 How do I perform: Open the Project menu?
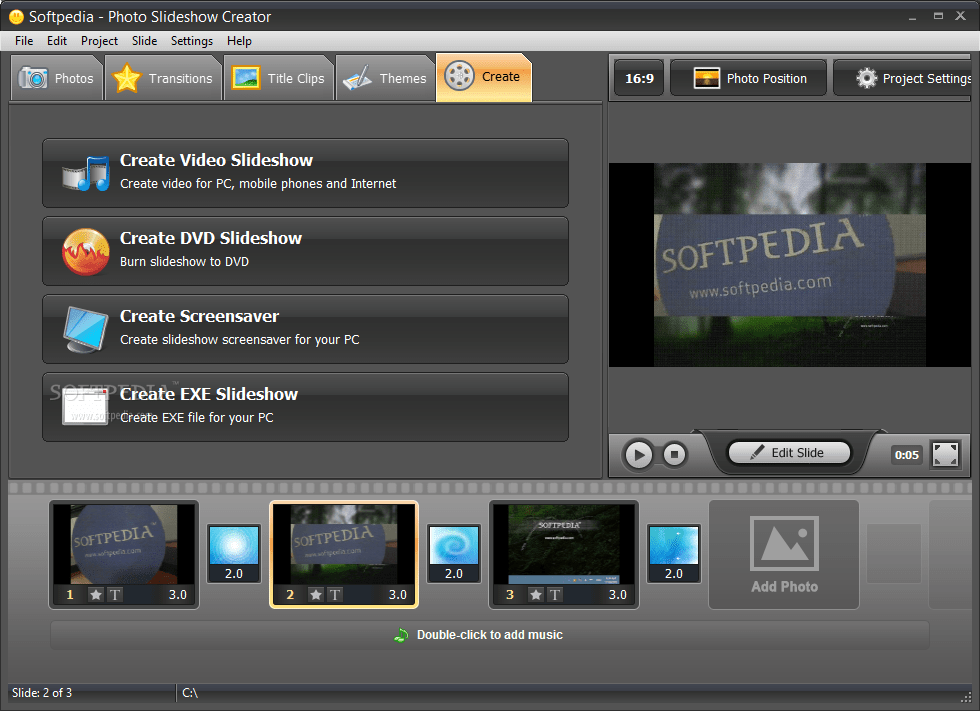[x=99, y=41]
